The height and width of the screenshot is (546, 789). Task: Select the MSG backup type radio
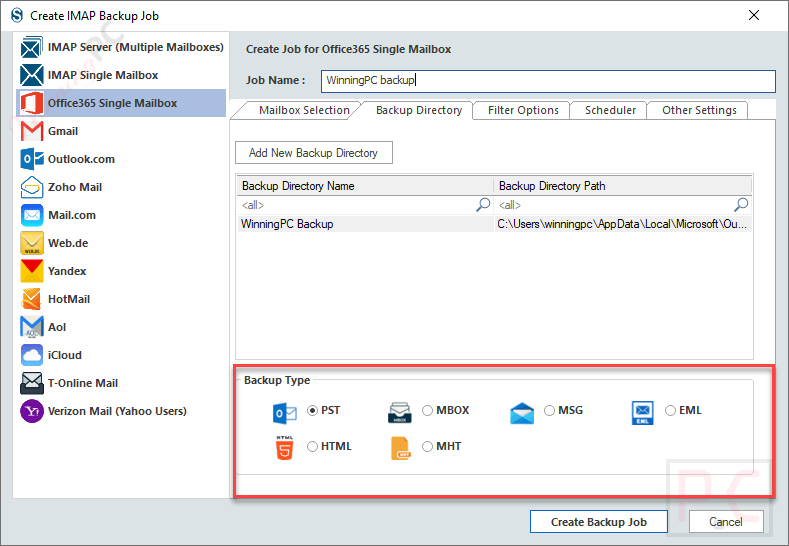click(549, 411)
